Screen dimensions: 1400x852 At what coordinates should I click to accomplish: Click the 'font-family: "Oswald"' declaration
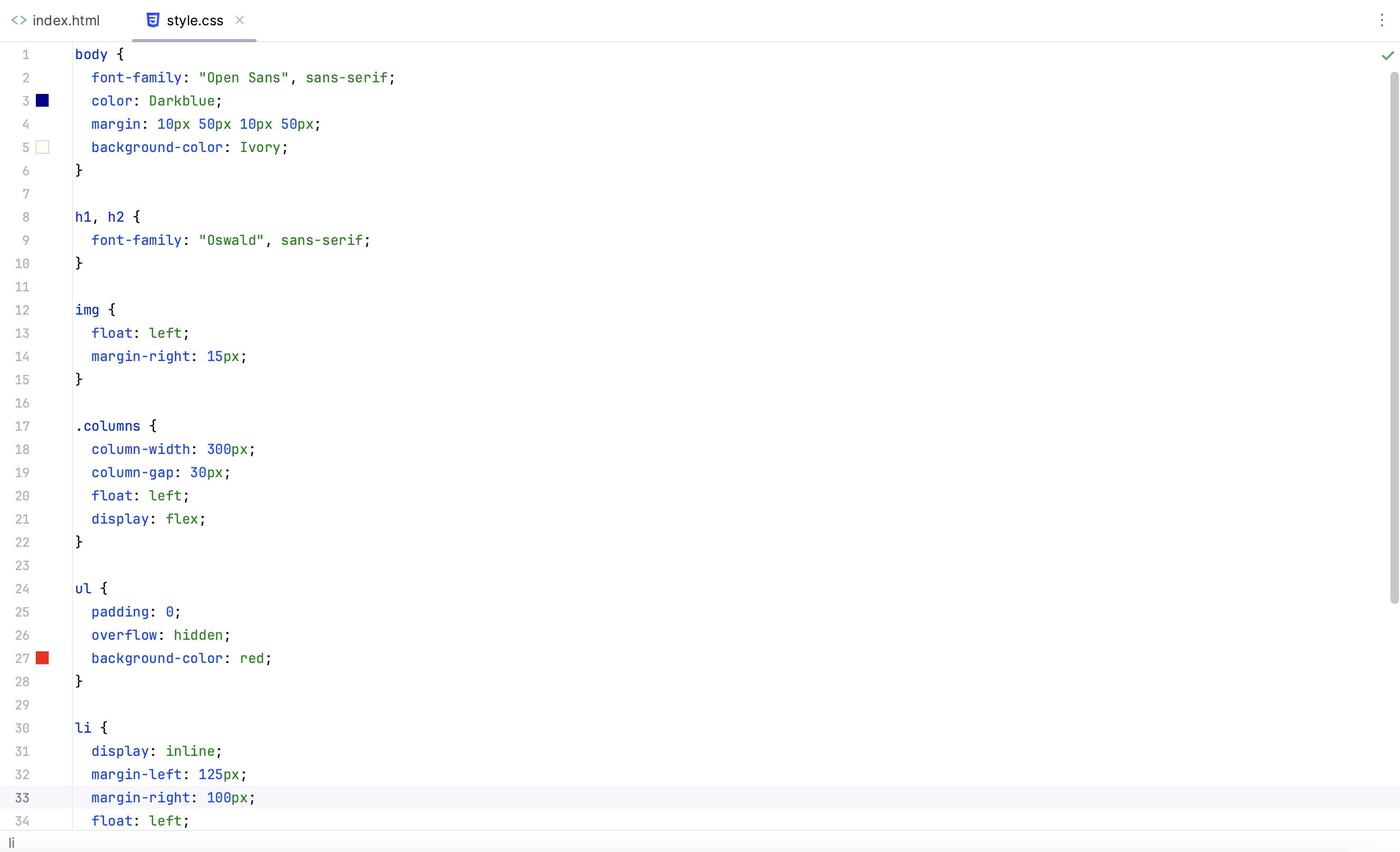(x=230, y=240)
